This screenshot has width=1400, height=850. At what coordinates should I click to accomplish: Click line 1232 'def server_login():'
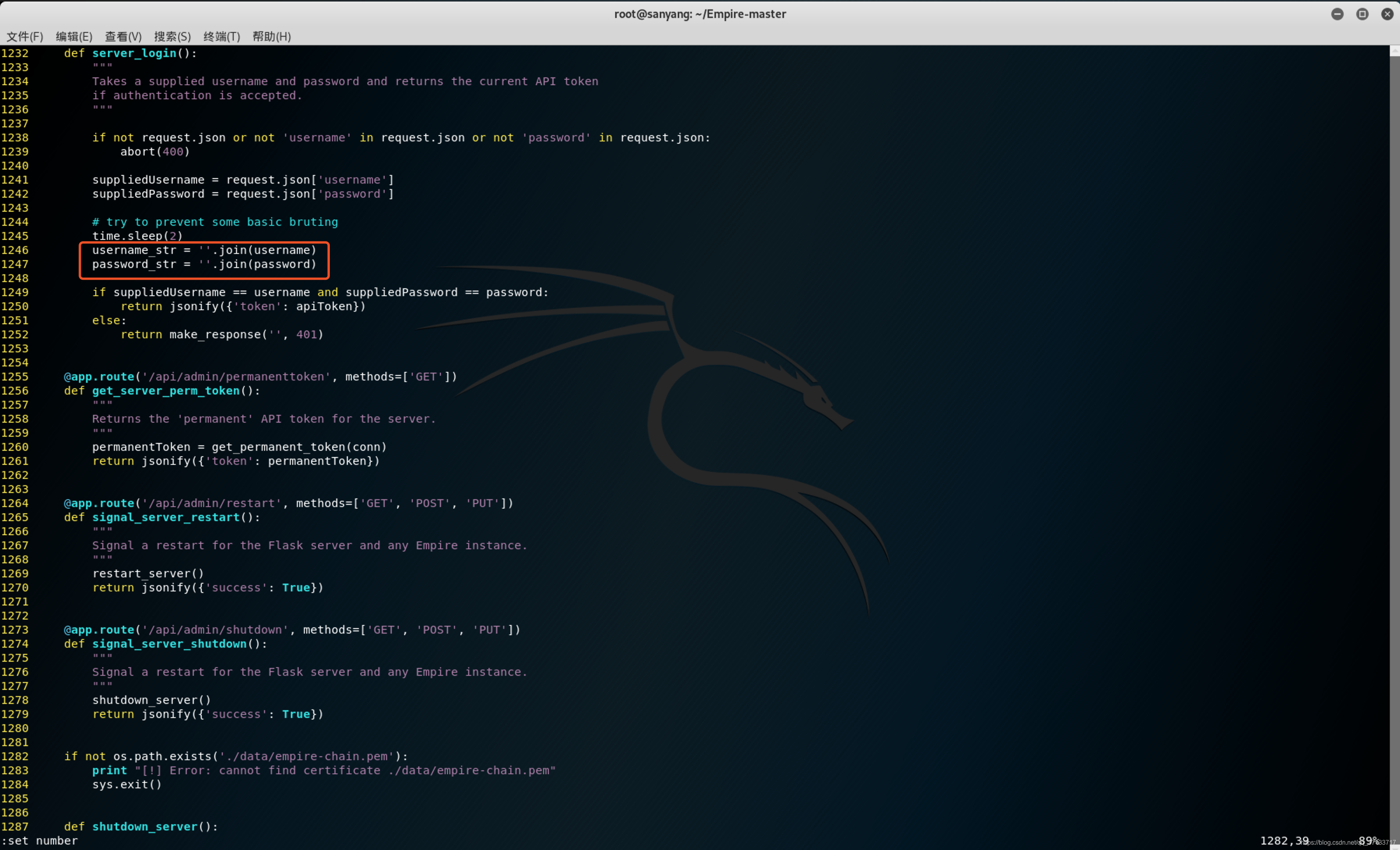coord(130,53)
